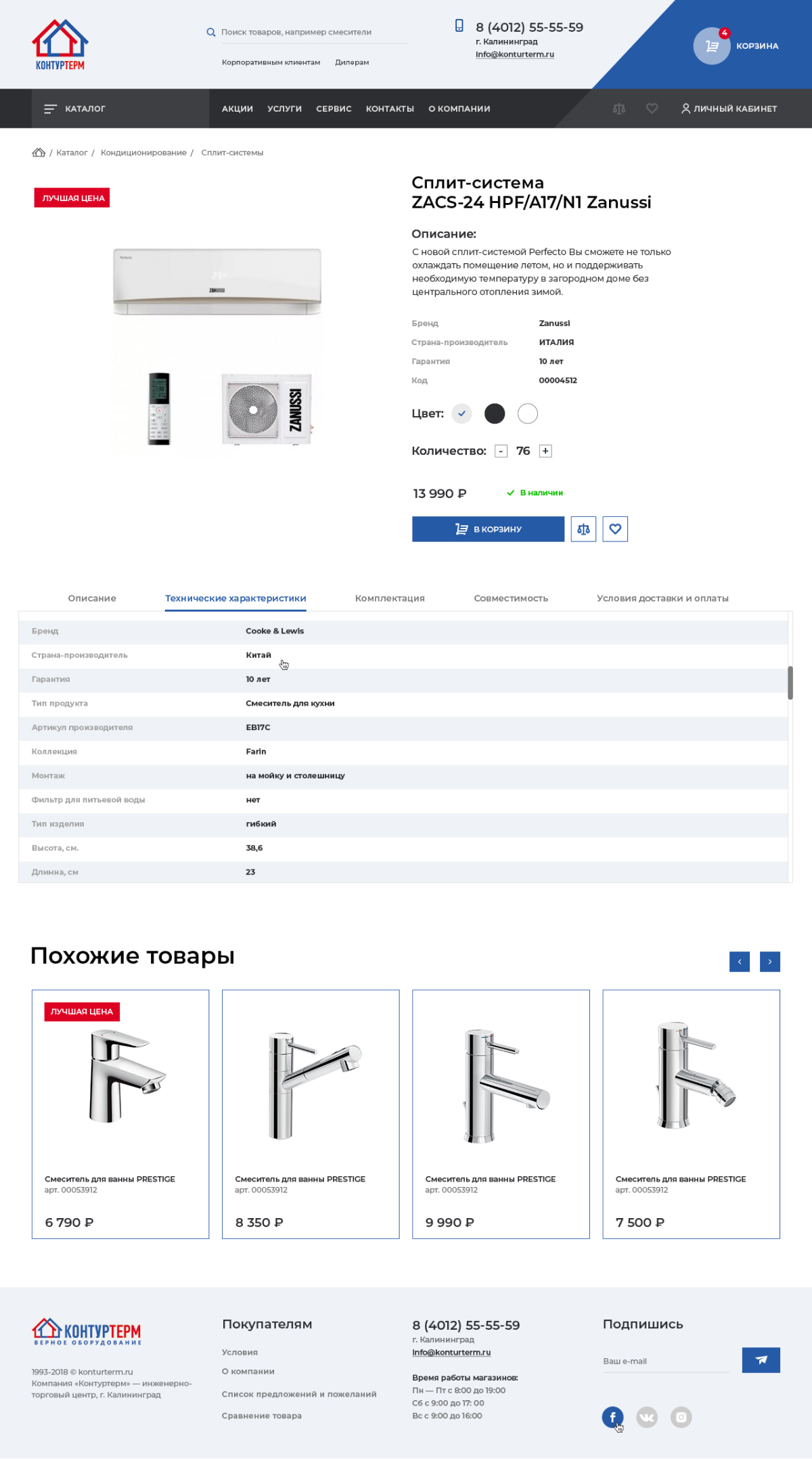Switch to the Комплектация tab
The image size is (812, 1459).
pos(390,598)
